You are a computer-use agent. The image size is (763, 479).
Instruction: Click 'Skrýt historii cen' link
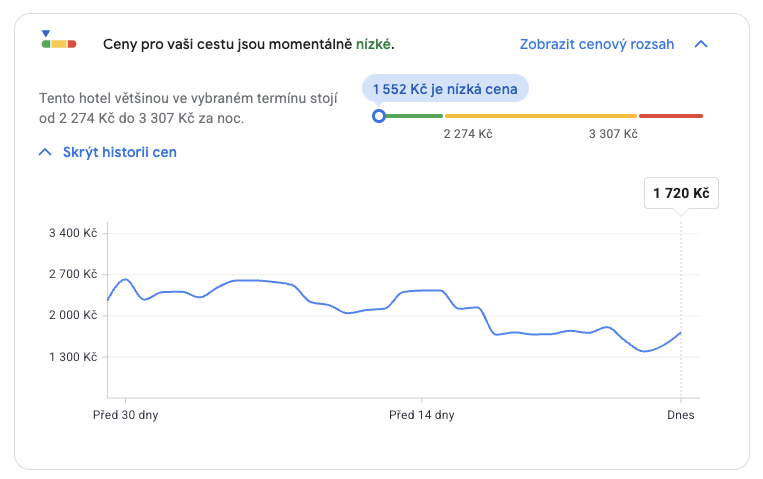pos(120,152)
